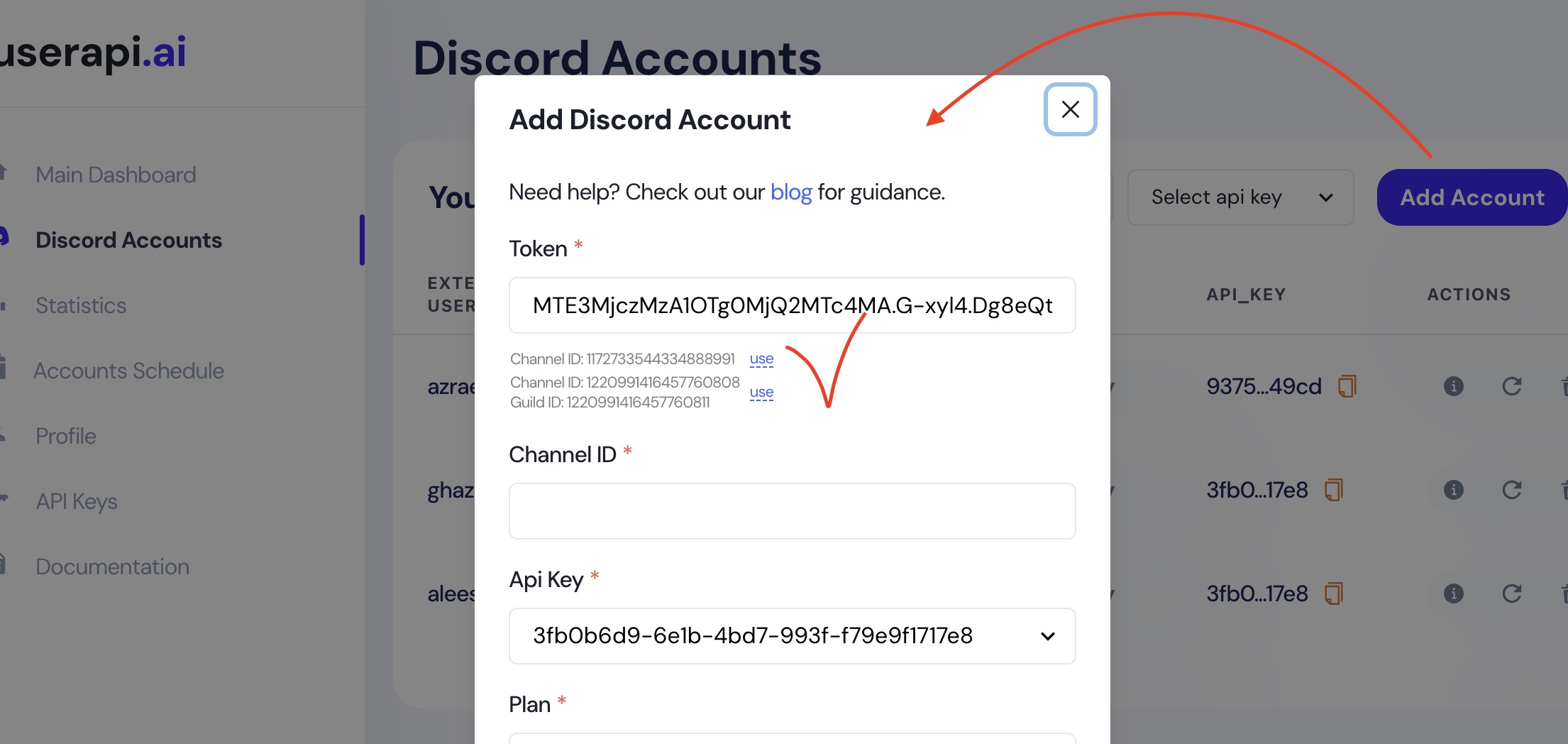This screenshot has height=744, width=1568.
Task: Refresh the ghaz account row
Action: pyautogui.click(x=1513, y=489)
